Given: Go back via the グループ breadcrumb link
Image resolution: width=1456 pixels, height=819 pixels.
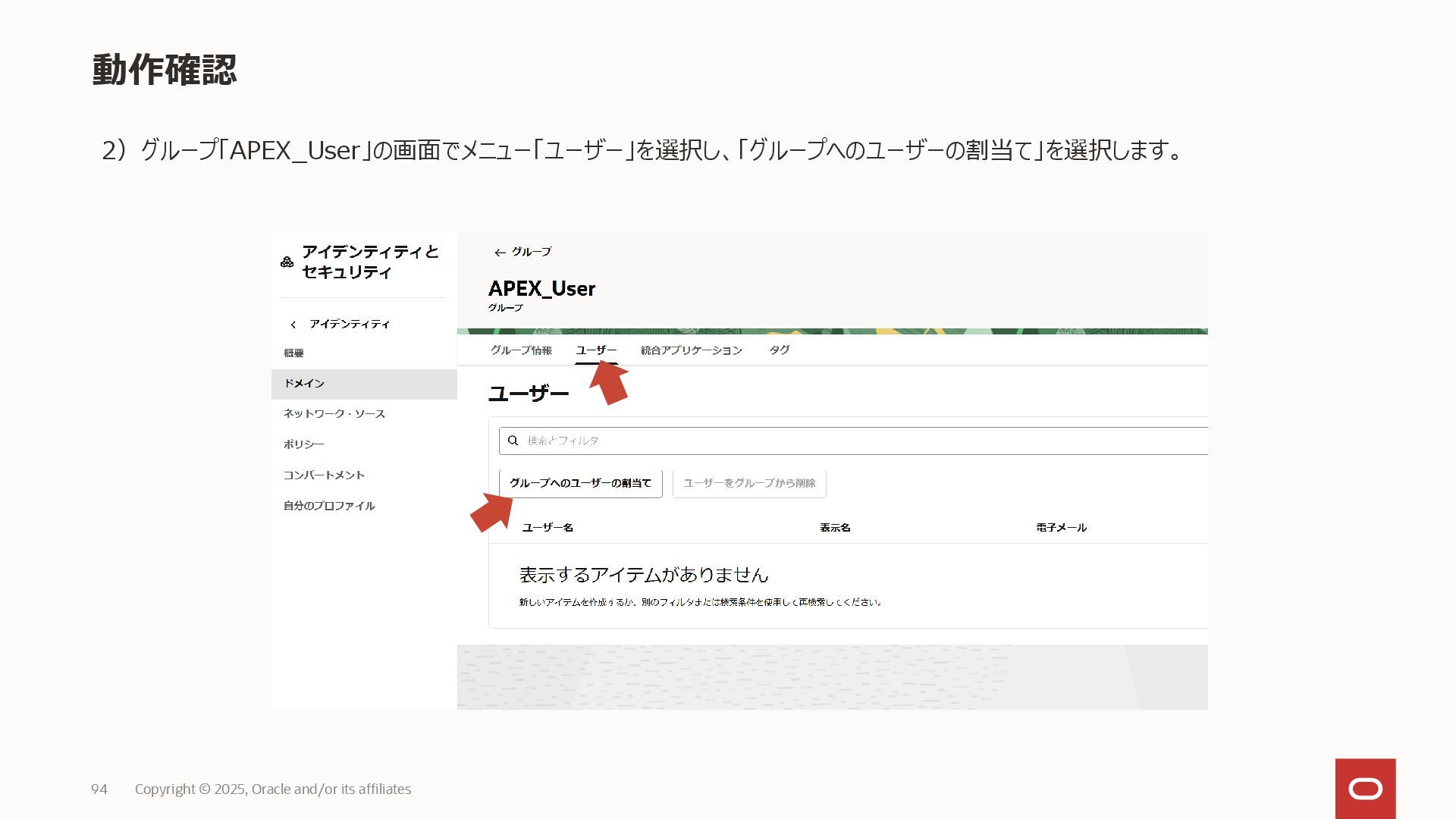Looking at the screenshot, I should 531,252.
